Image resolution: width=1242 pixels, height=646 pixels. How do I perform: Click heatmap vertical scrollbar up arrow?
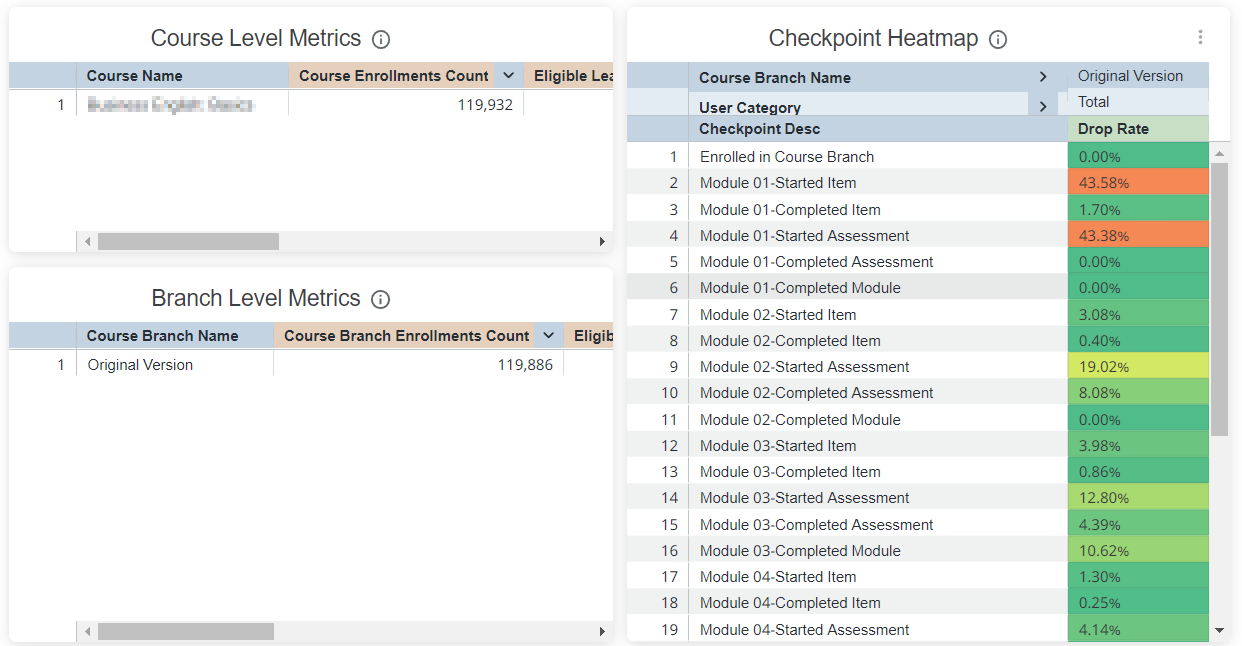click(x=1219, y=154)
